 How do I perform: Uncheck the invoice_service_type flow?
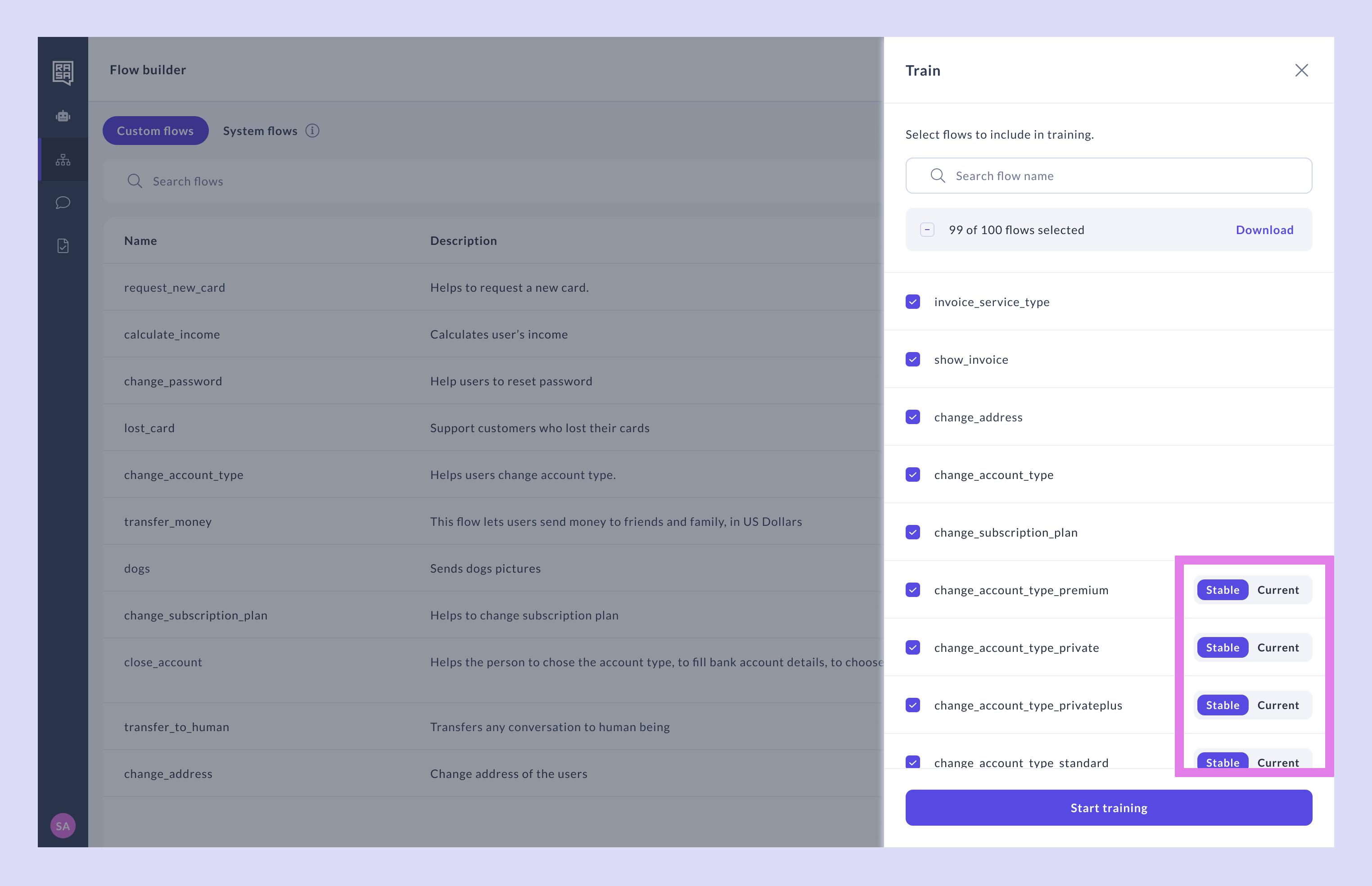pos(913,302)
